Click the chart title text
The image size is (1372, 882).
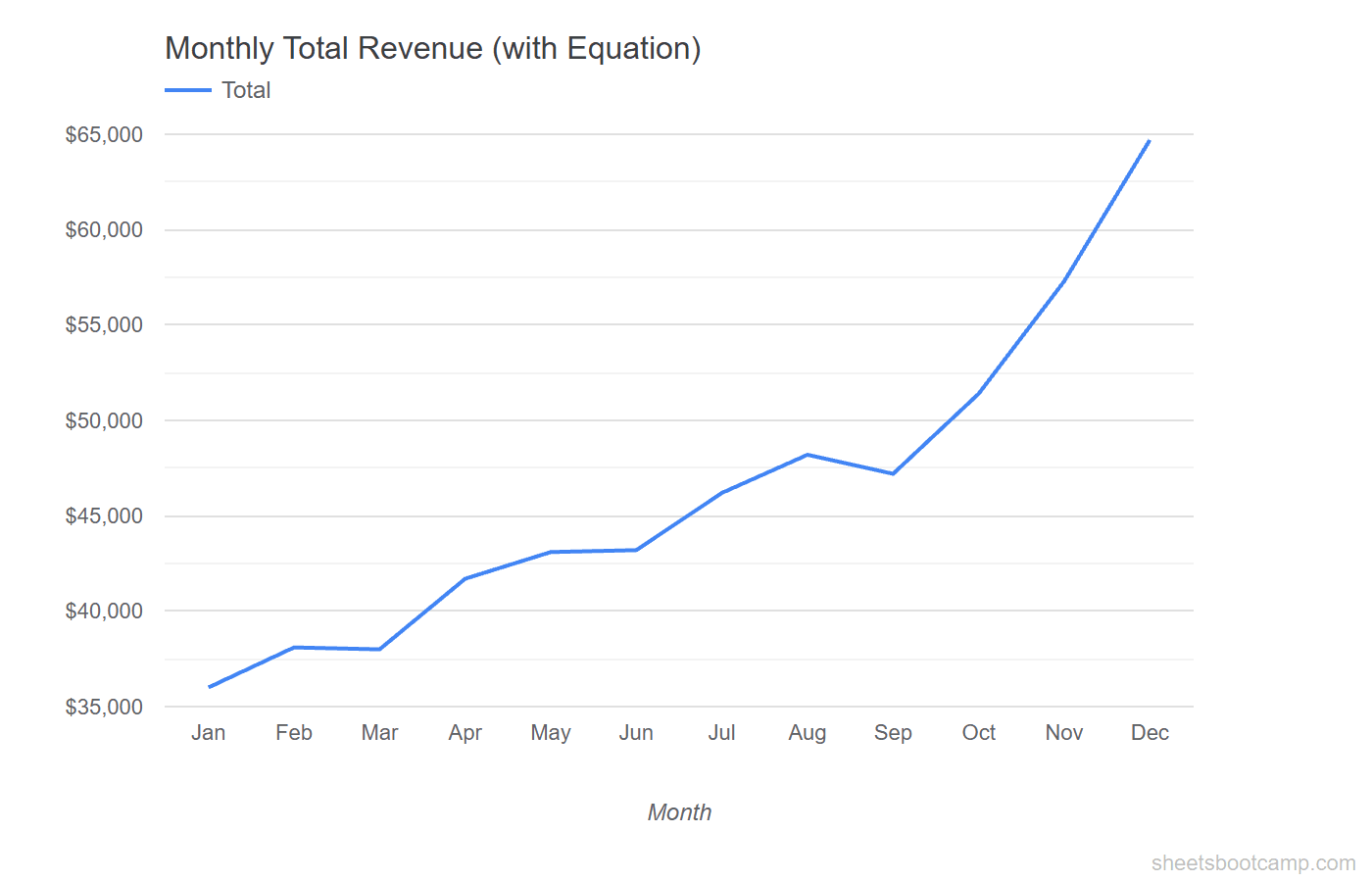433,47
